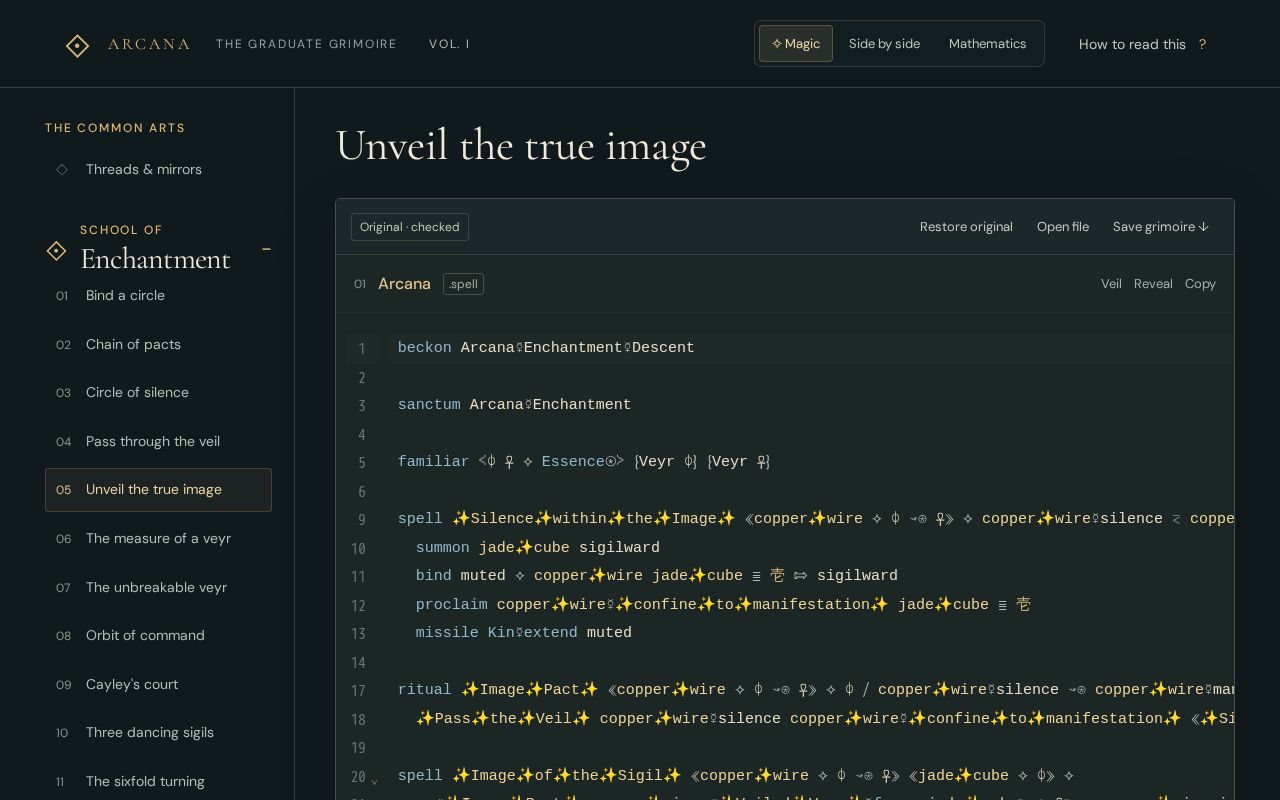Switch to Magic view mode
Viewport: 1280px width, 800px height.
[796, 44]
